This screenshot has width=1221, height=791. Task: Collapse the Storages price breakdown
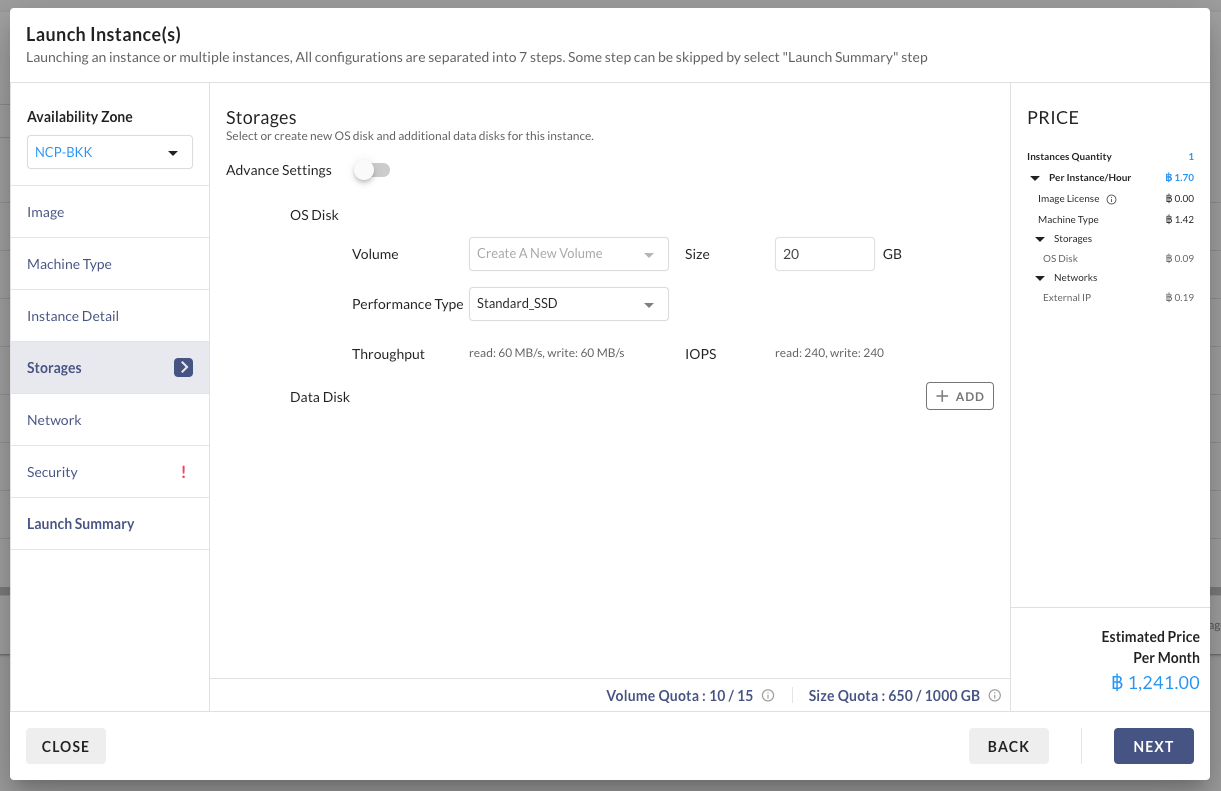point(1040,239)
